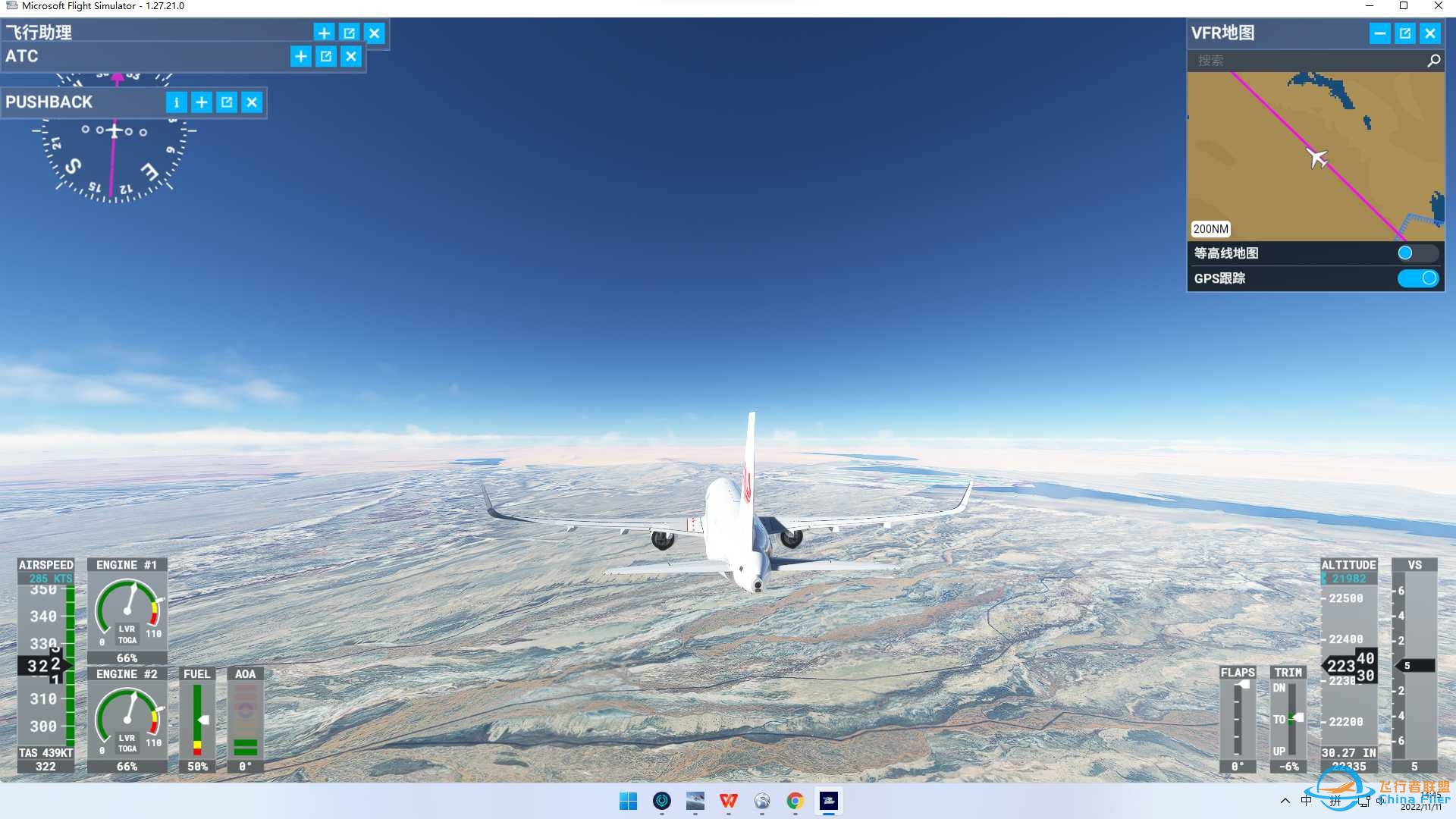Close the 飞行助理 panel

pos(375,33)
